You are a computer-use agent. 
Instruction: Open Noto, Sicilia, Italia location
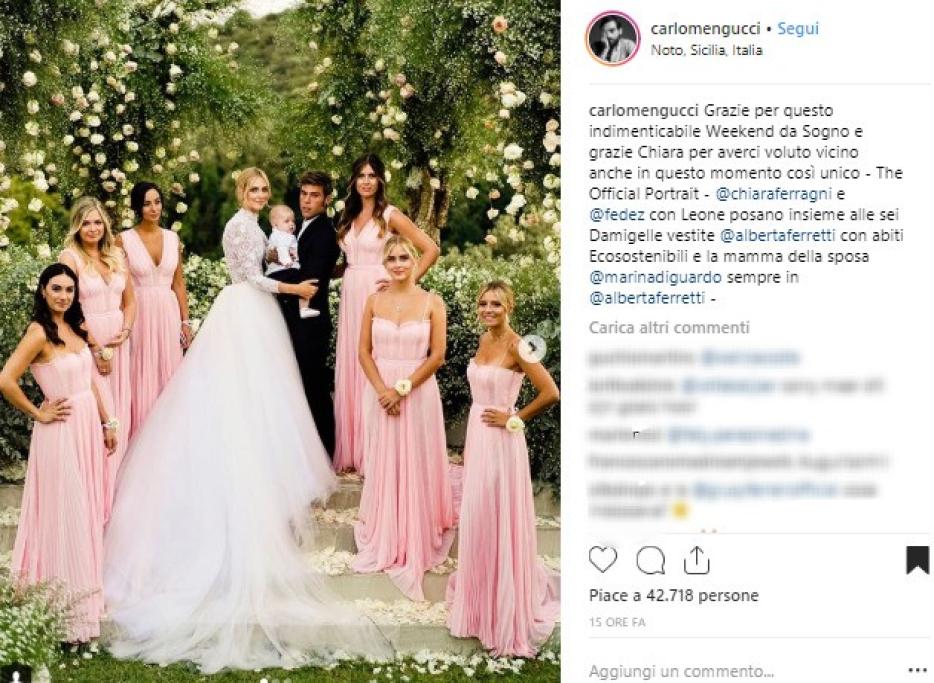[706, 50]
